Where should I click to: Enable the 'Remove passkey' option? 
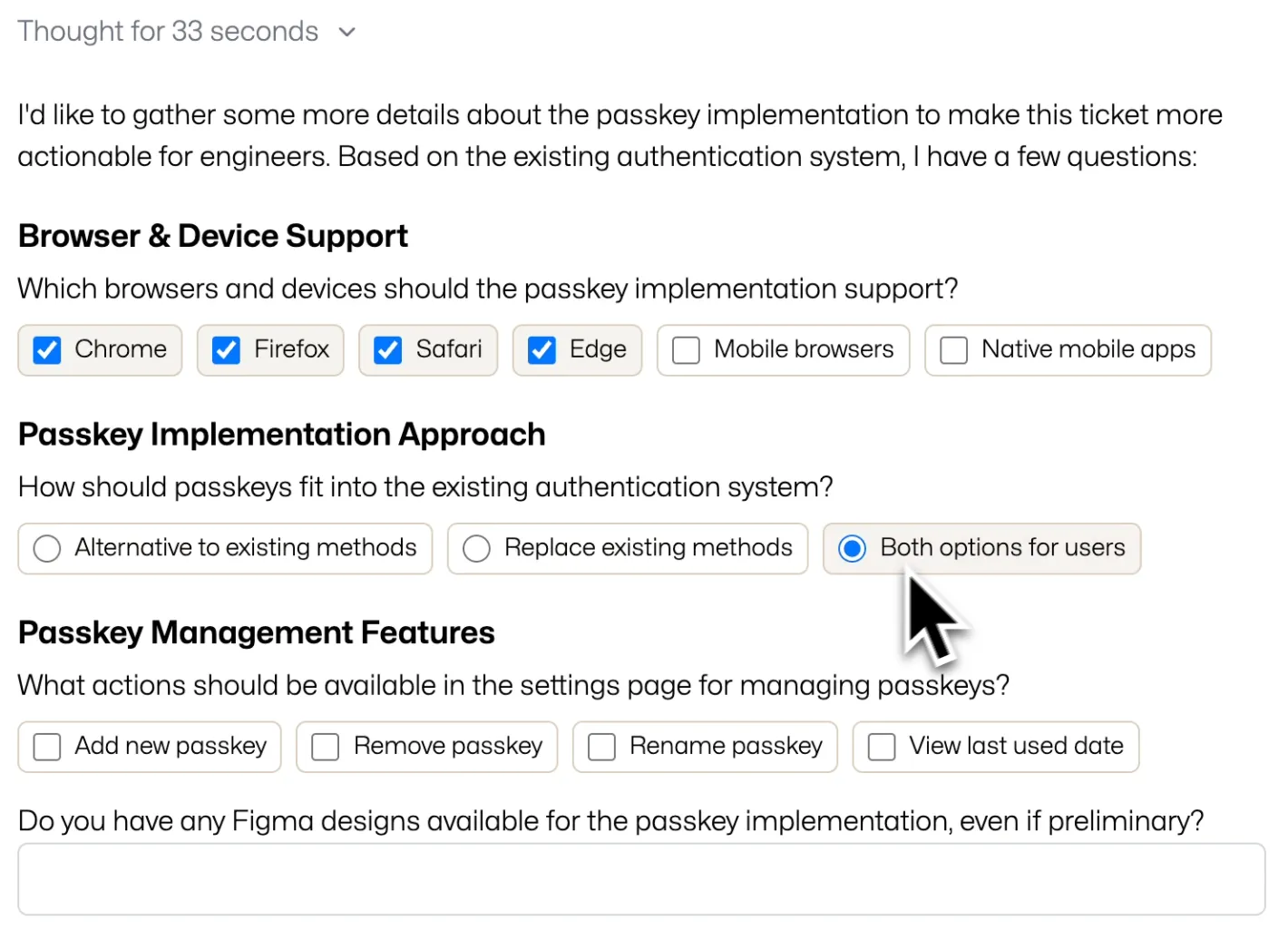coord(326,747)
